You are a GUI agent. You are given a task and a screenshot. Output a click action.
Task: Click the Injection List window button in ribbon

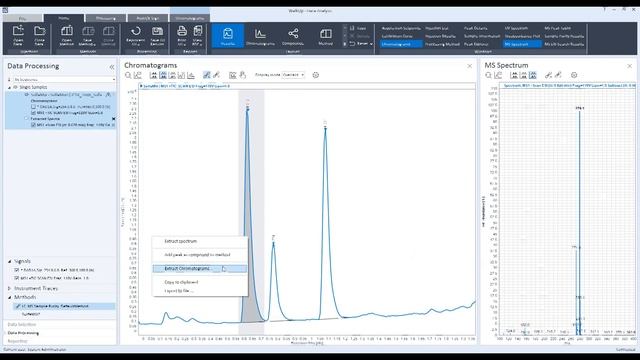[x=437, y=28]
